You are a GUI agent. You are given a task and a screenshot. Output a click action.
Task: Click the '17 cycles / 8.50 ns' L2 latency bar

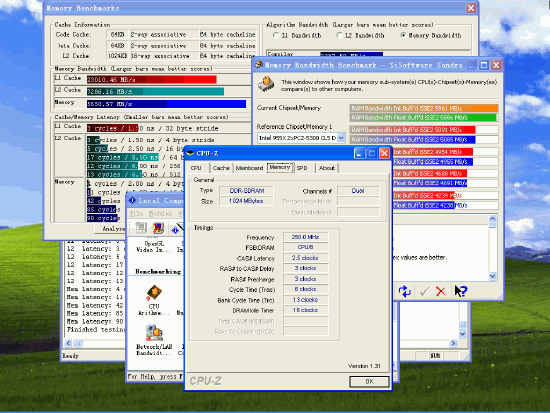point(123,157)
